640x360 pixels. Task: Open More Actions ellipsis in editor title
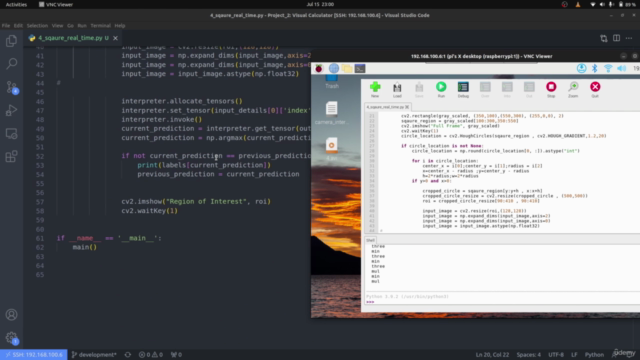[x=629, y=38]
